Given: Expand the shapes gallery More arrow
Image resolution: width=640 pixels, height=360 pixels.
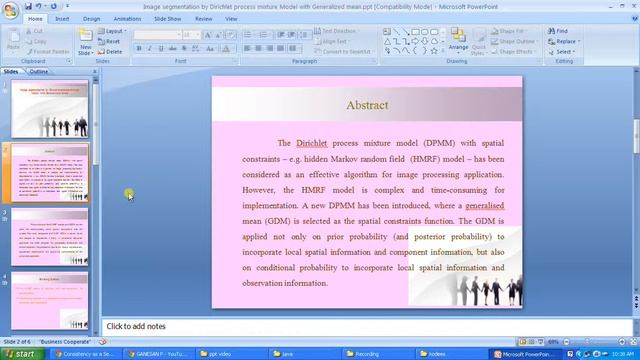Looking at the screenshot, I should [x=443, y=51].
